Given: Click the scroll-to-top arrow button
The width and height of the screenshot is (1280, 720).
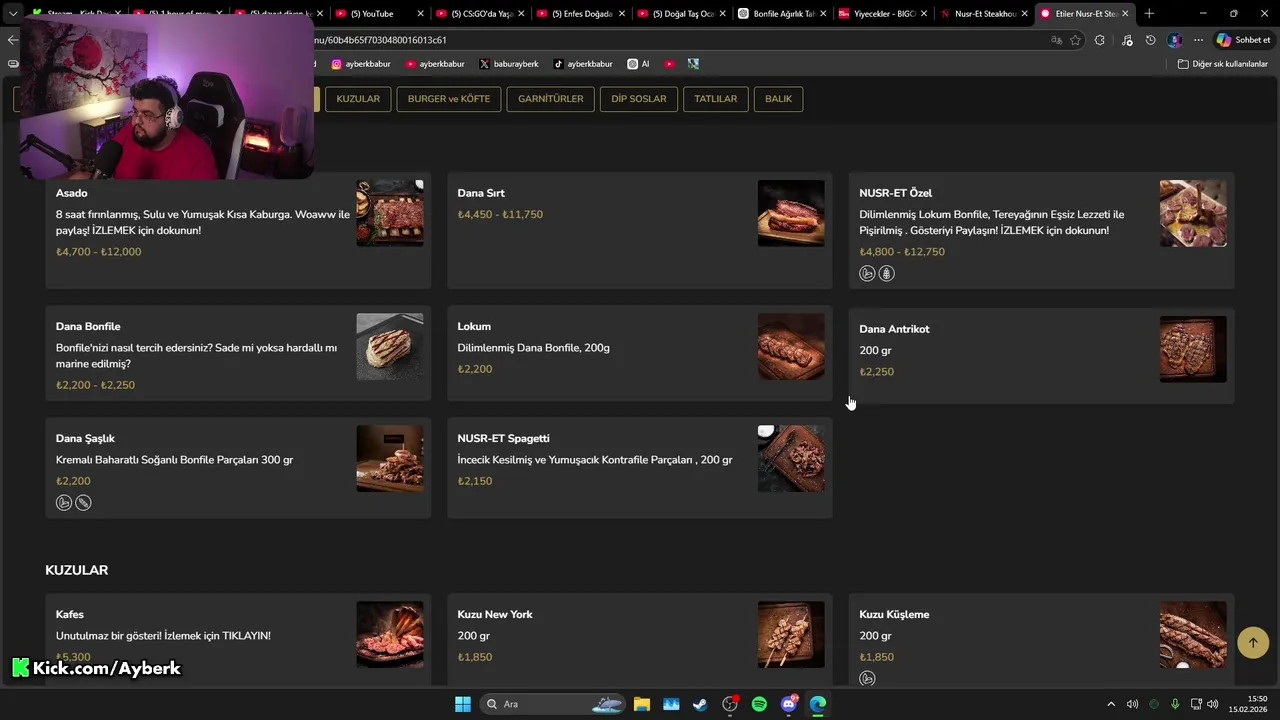Looking at the screenshot, I should coord(1253,642).
